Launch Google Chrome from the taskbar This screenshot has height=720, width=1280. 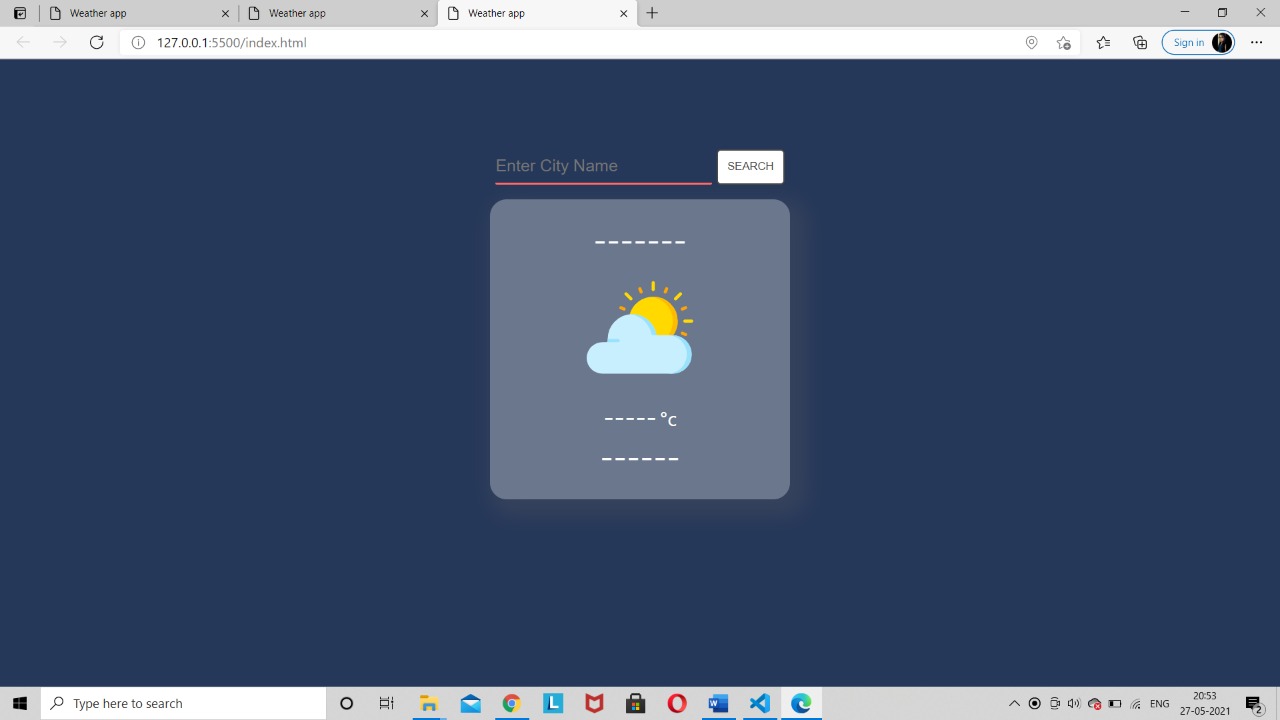pyautogui.click(x=511, y=703)
